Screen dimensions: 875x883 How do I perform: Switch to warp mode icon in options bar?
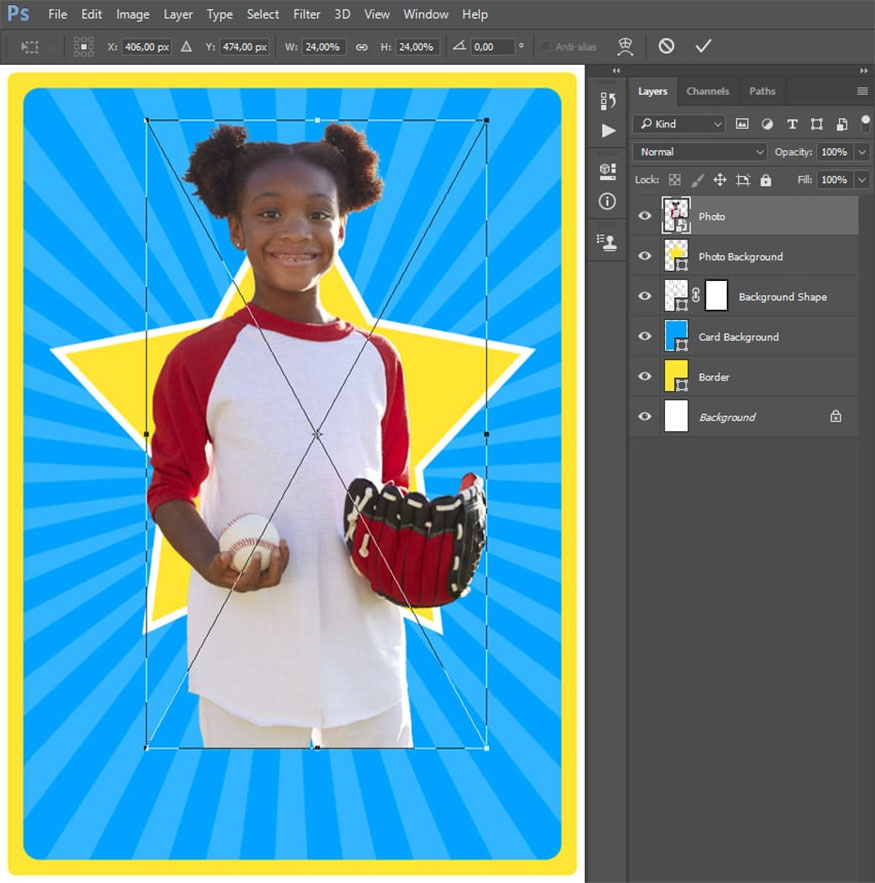626,46
